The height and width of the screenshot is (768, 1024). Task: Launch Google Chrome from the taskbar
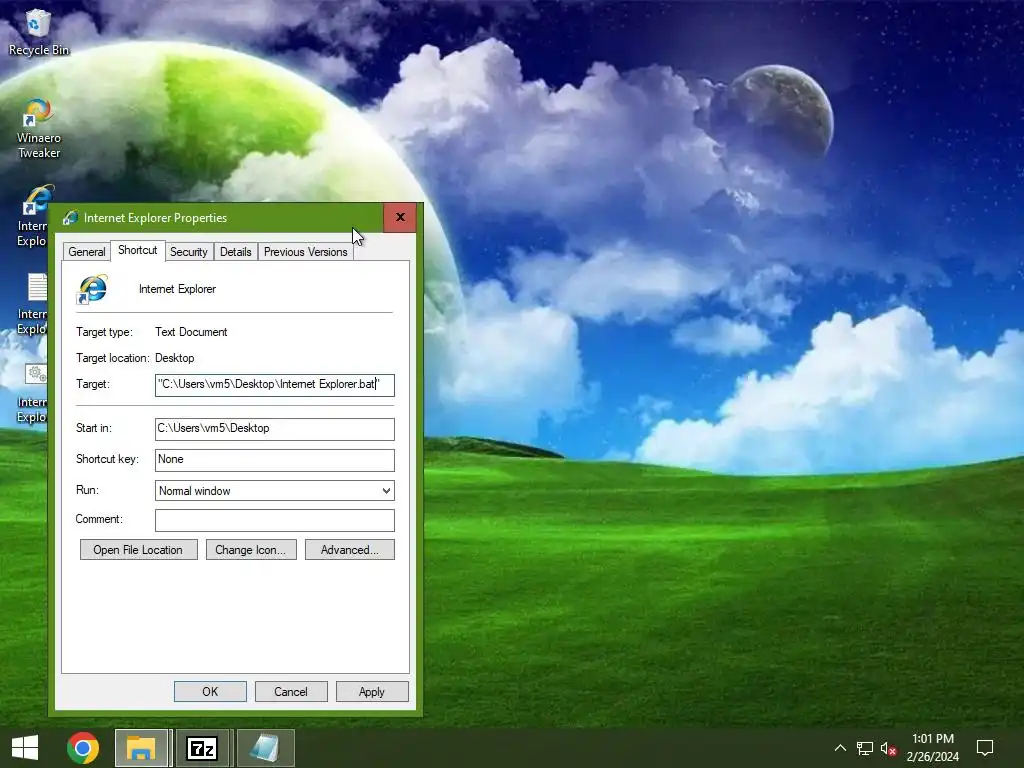(83, 748)
